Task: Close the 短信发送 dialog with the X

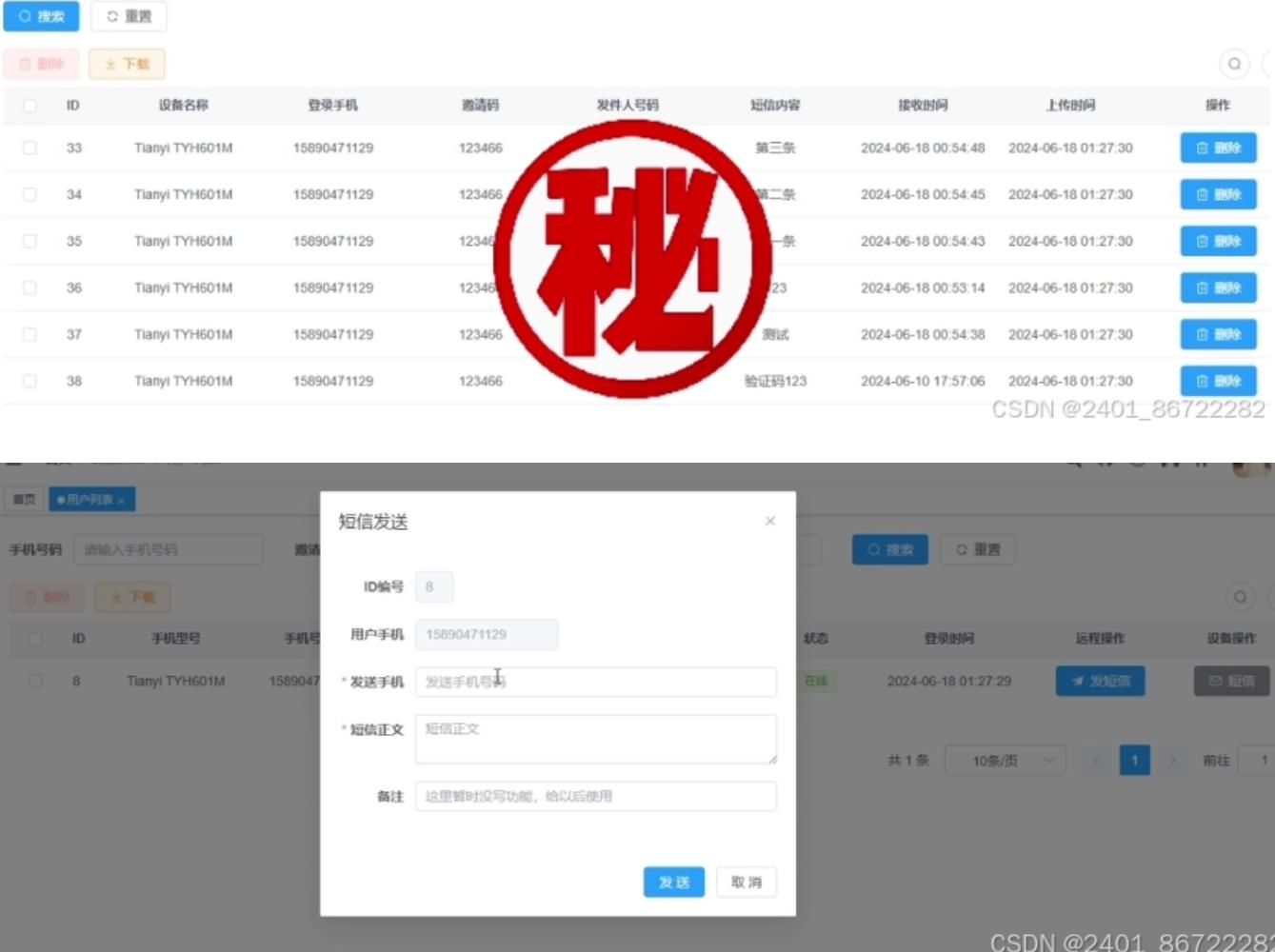Action: 769,521
